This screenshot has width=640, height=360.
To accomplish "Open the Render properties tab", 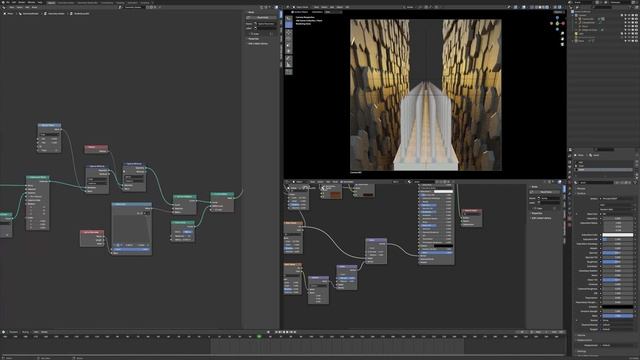I will [x=570, y=162].
